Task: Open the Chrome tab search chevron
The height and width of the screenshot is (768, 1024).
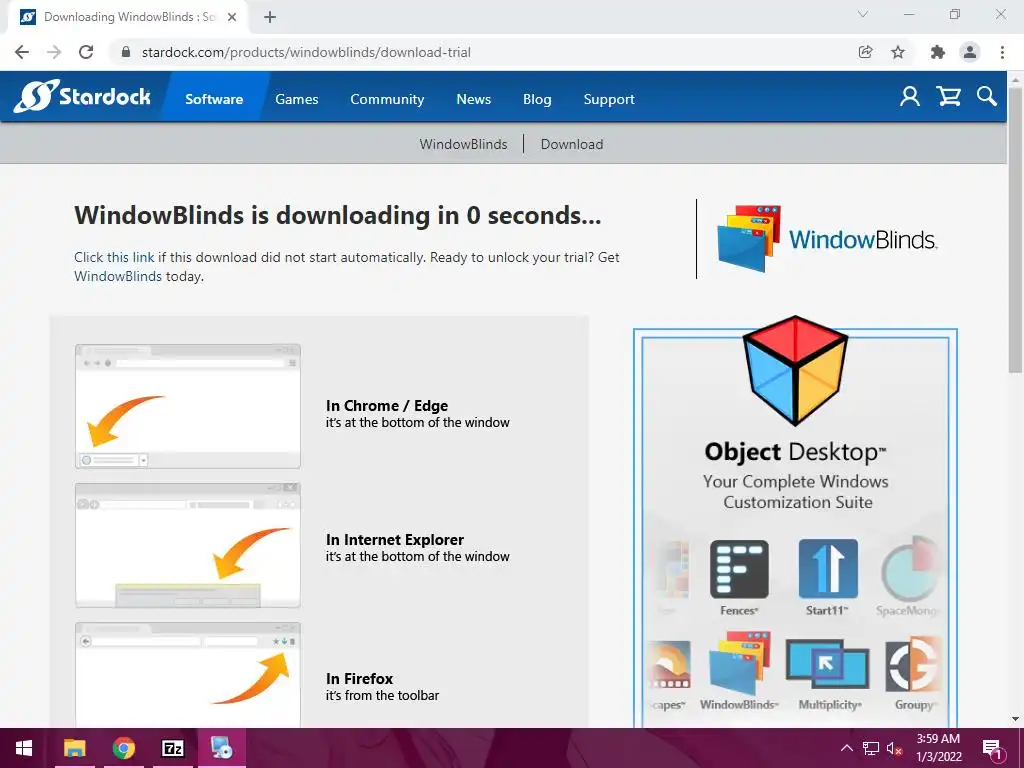Action: click(863, 14)
